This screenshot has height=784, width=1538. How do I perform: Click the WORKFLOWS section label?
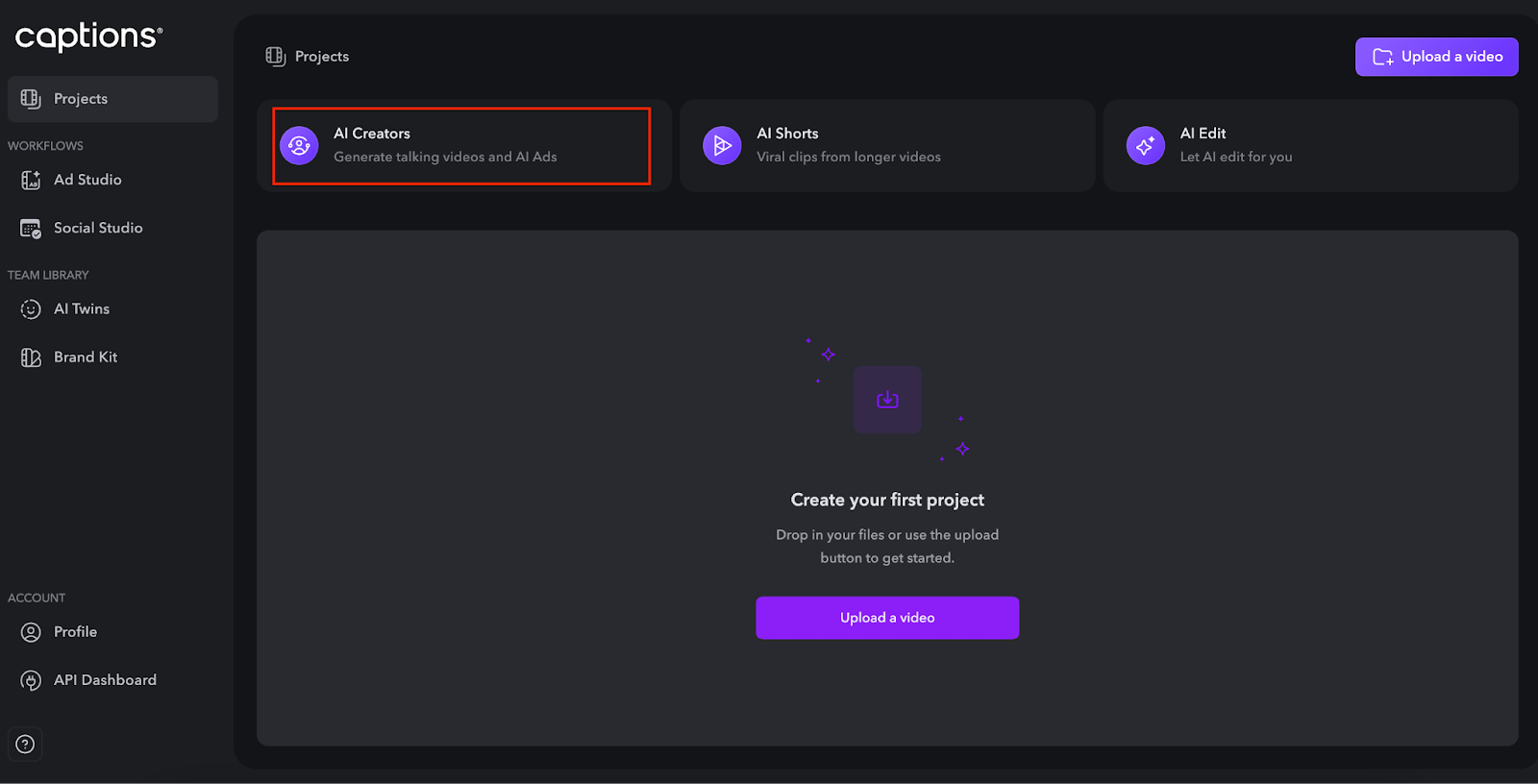pyautogui.click(x=45, y=146)
